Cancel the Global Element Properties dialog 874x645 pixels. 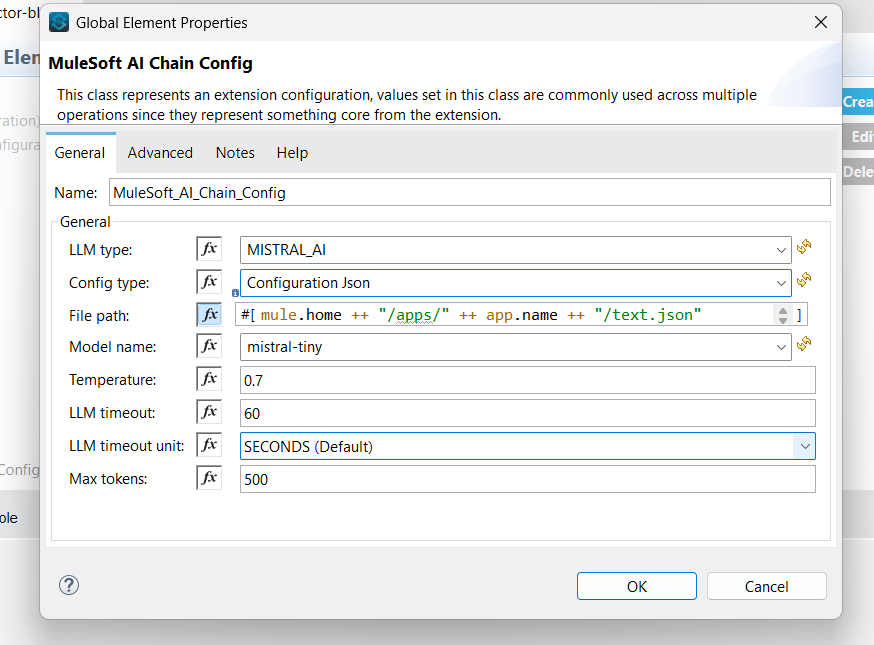pos(766,586)
